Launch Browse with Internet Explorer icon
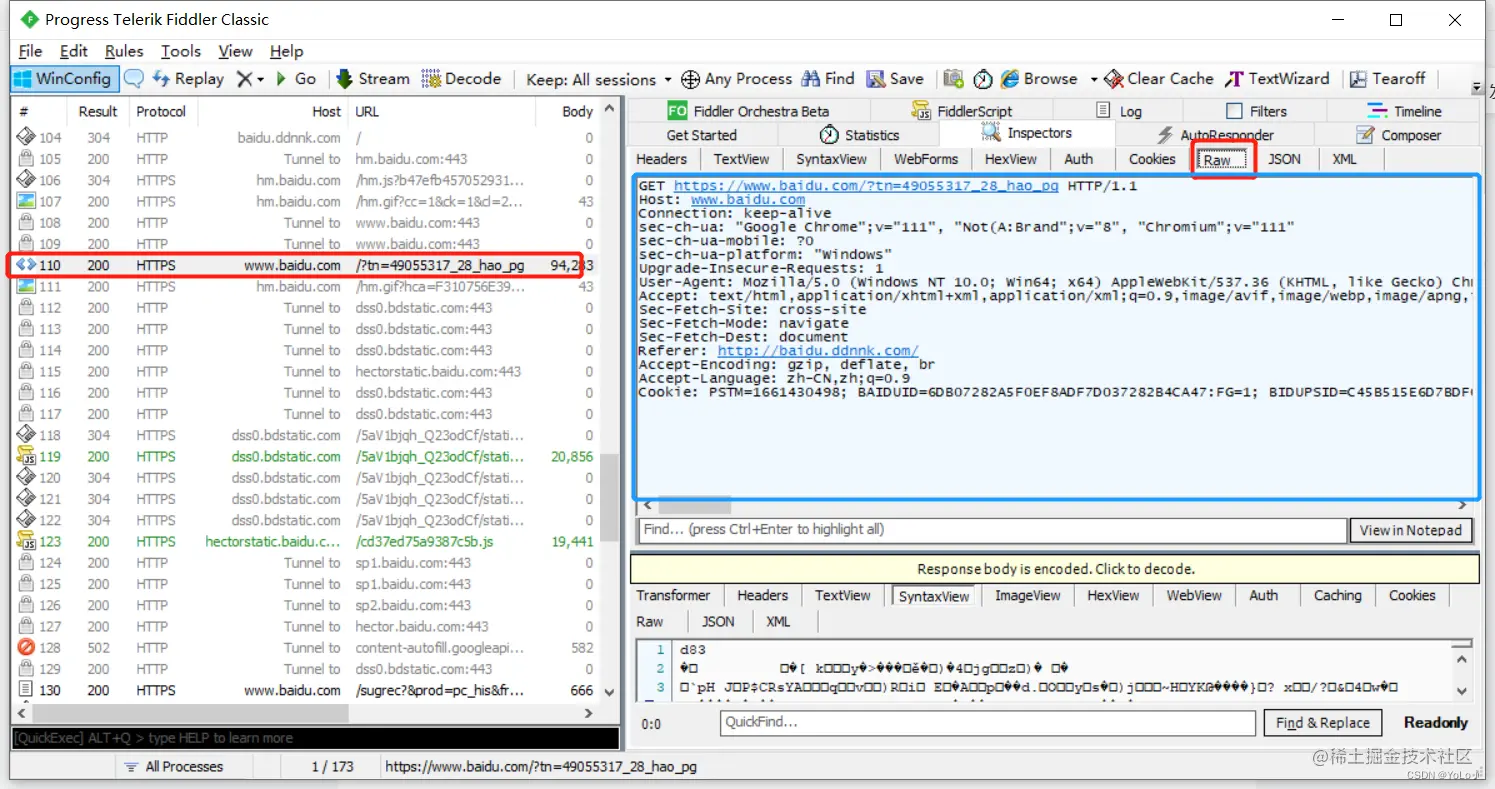Viewport: 1495px width, 789px height. click(x=1039, y=79)
